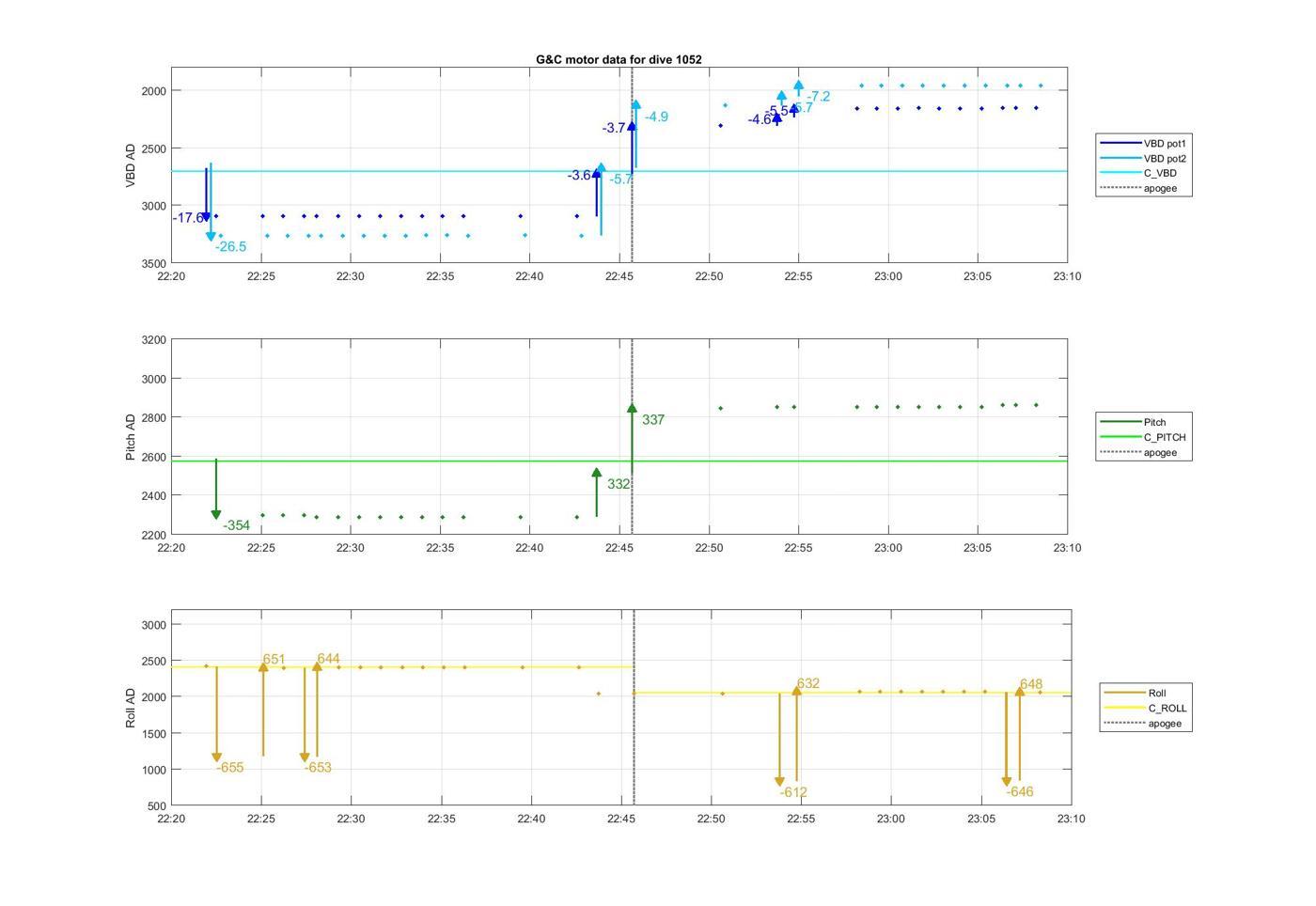Click the '-3.6' VBD annotation
This screenshot has height=906, width=1316.
(x=579, y=176)
